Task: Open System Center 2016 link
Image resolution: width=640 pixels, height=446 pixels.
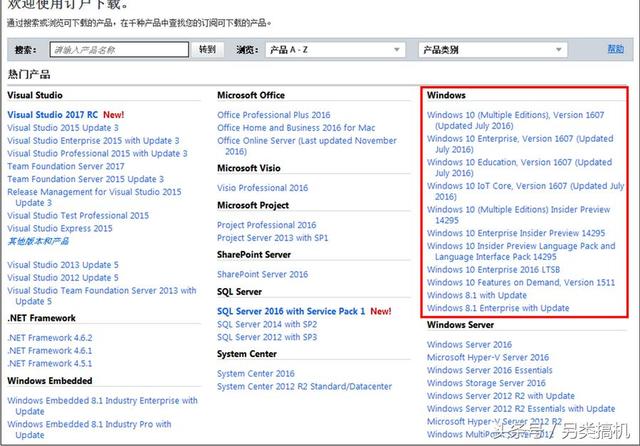Action: (x=256, y=374)
